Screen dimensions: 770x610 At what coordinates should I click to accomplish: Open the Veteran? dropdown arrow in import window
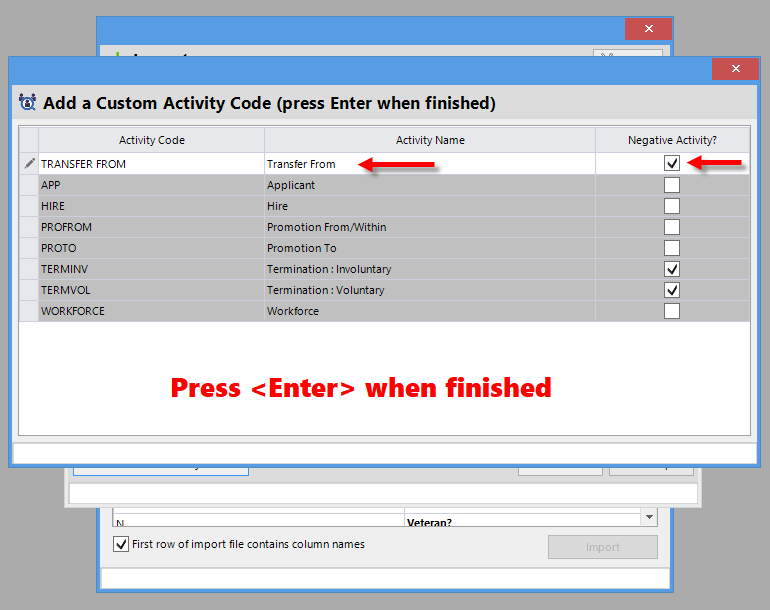pos(649,517)
